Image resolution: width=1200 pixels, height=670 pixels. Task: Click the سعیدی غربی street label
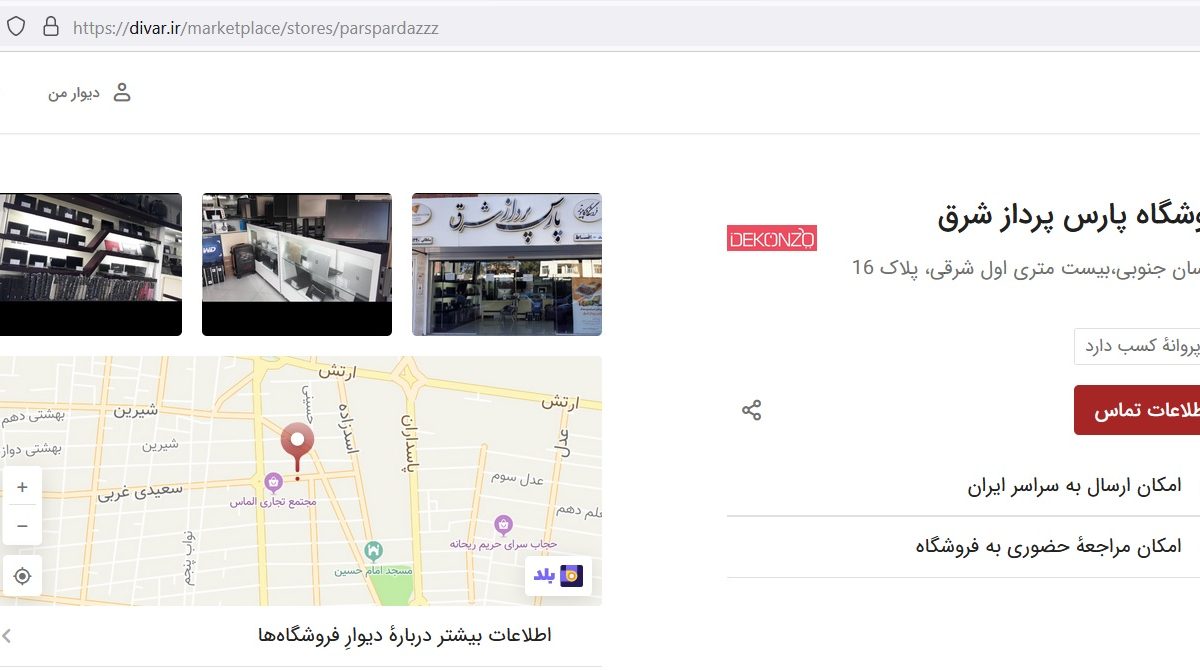[140, 491]
